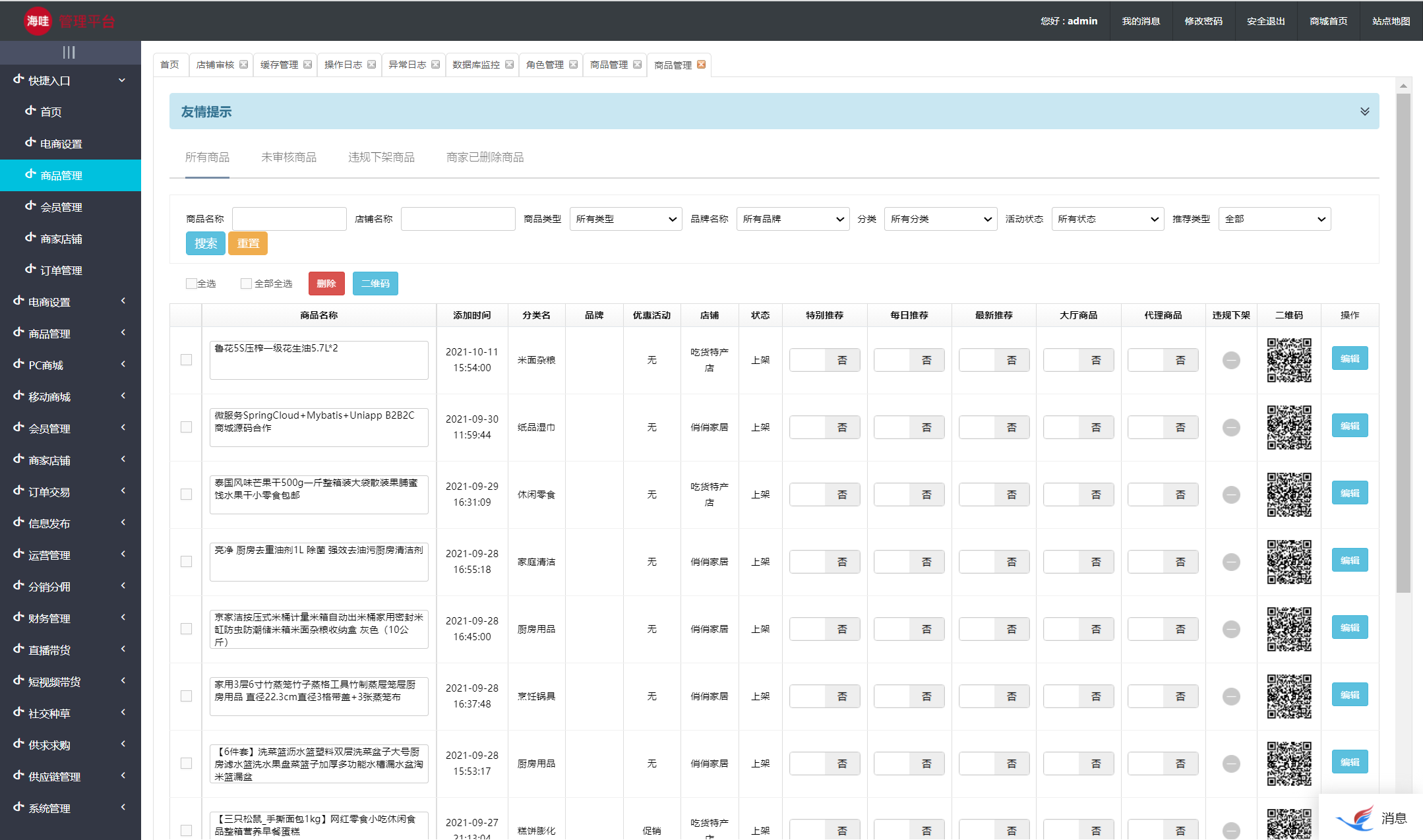Viewport: 1423px width, 840px height.
Task: Click violation takedown icon for 亮净 厨房去重油剂 row
Action: coord(1231,562)
